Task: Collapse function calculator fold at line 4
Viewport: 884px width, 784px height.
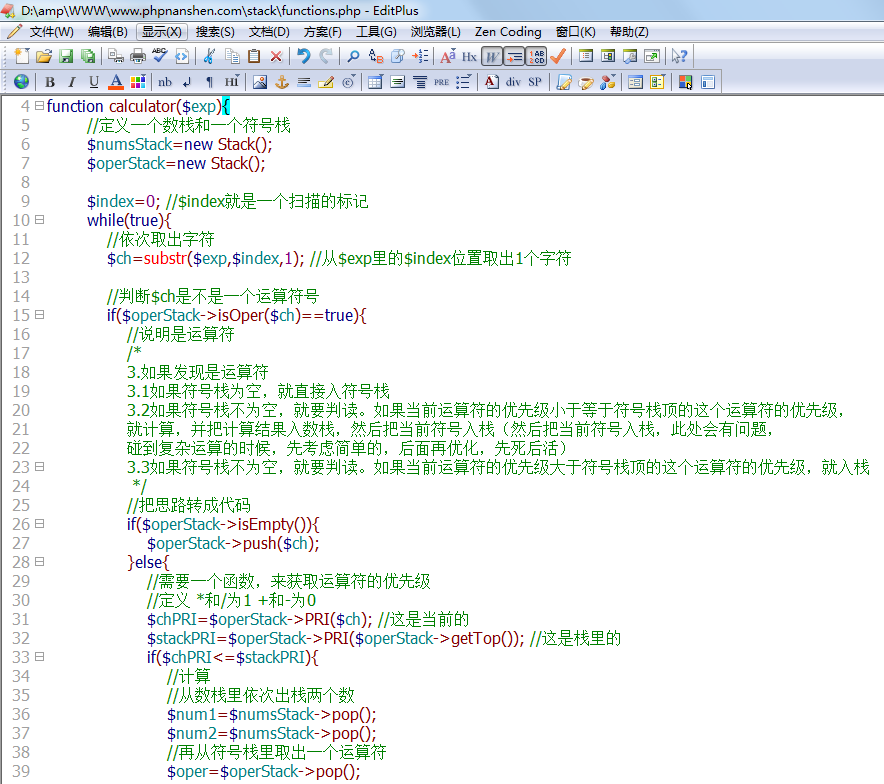Action: click(39, 105)
